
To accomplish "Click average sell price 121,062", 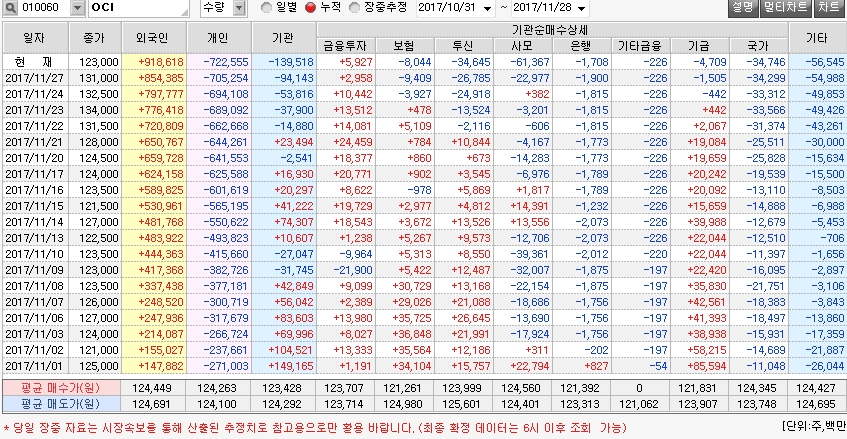I will 638,404.
